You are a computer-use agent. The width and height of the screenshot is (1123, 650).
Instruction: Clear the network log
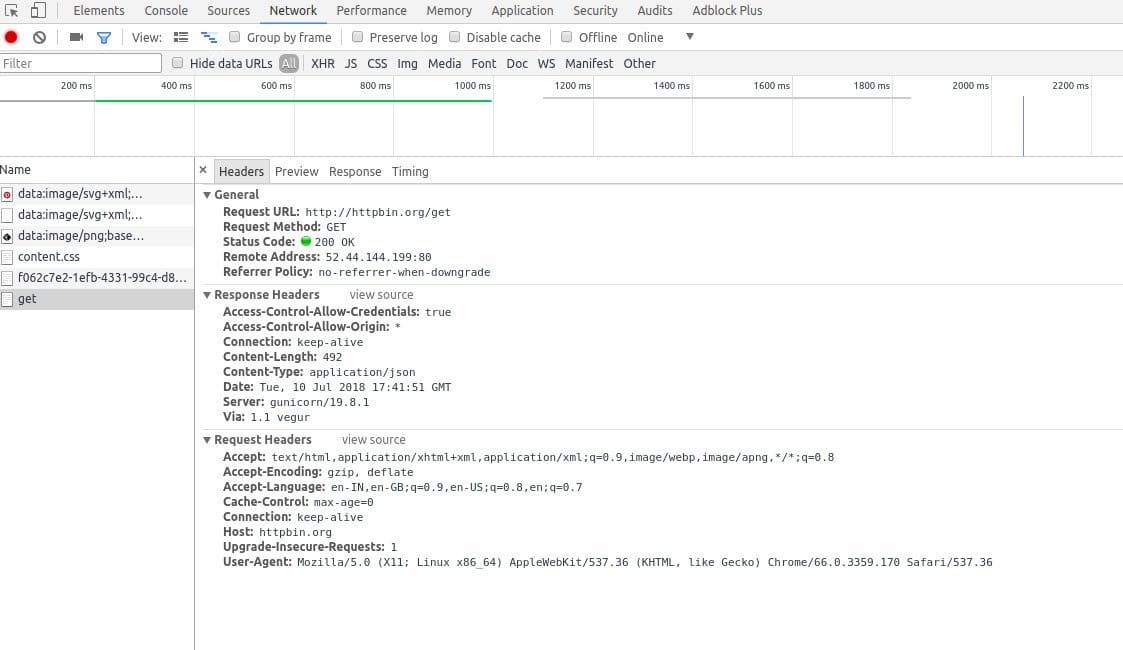point(39,37)
